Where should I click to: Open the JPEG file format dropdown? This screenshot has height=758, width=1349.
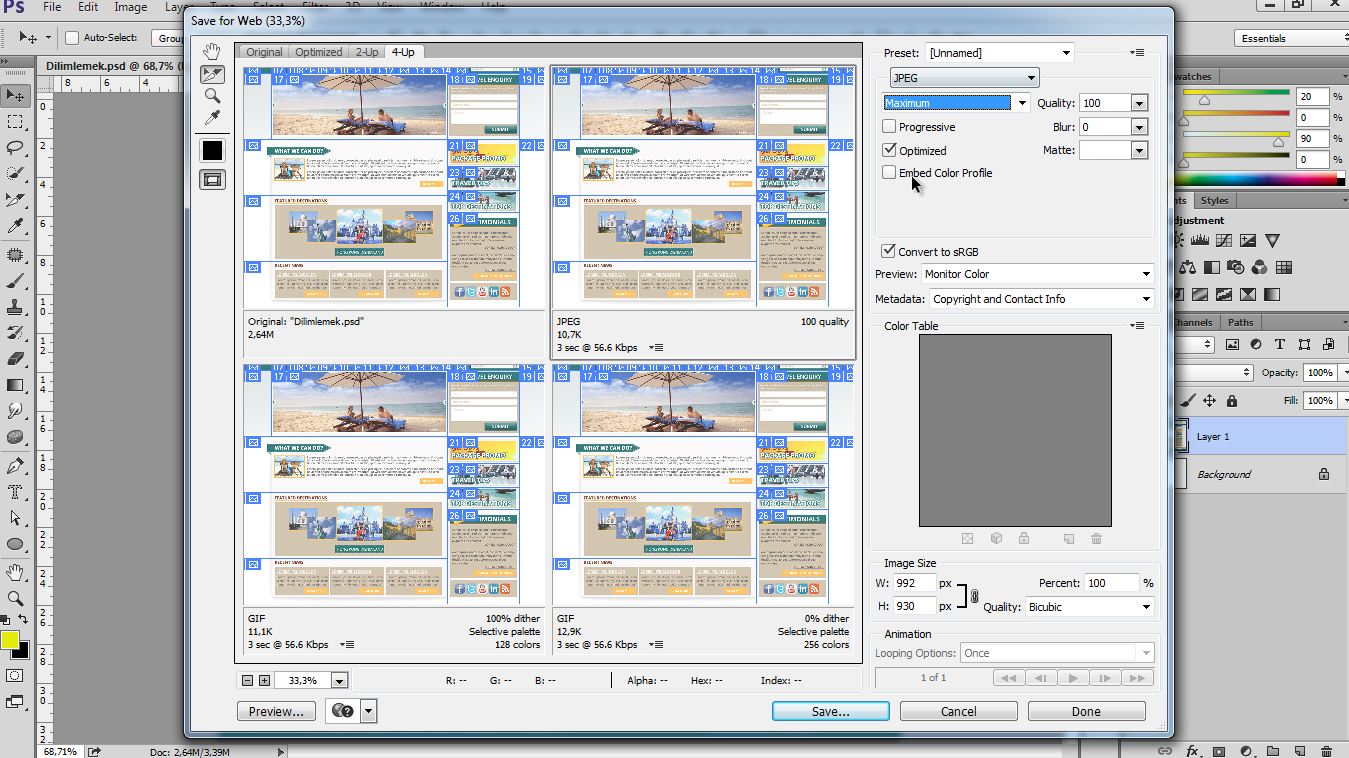[964, 78]
